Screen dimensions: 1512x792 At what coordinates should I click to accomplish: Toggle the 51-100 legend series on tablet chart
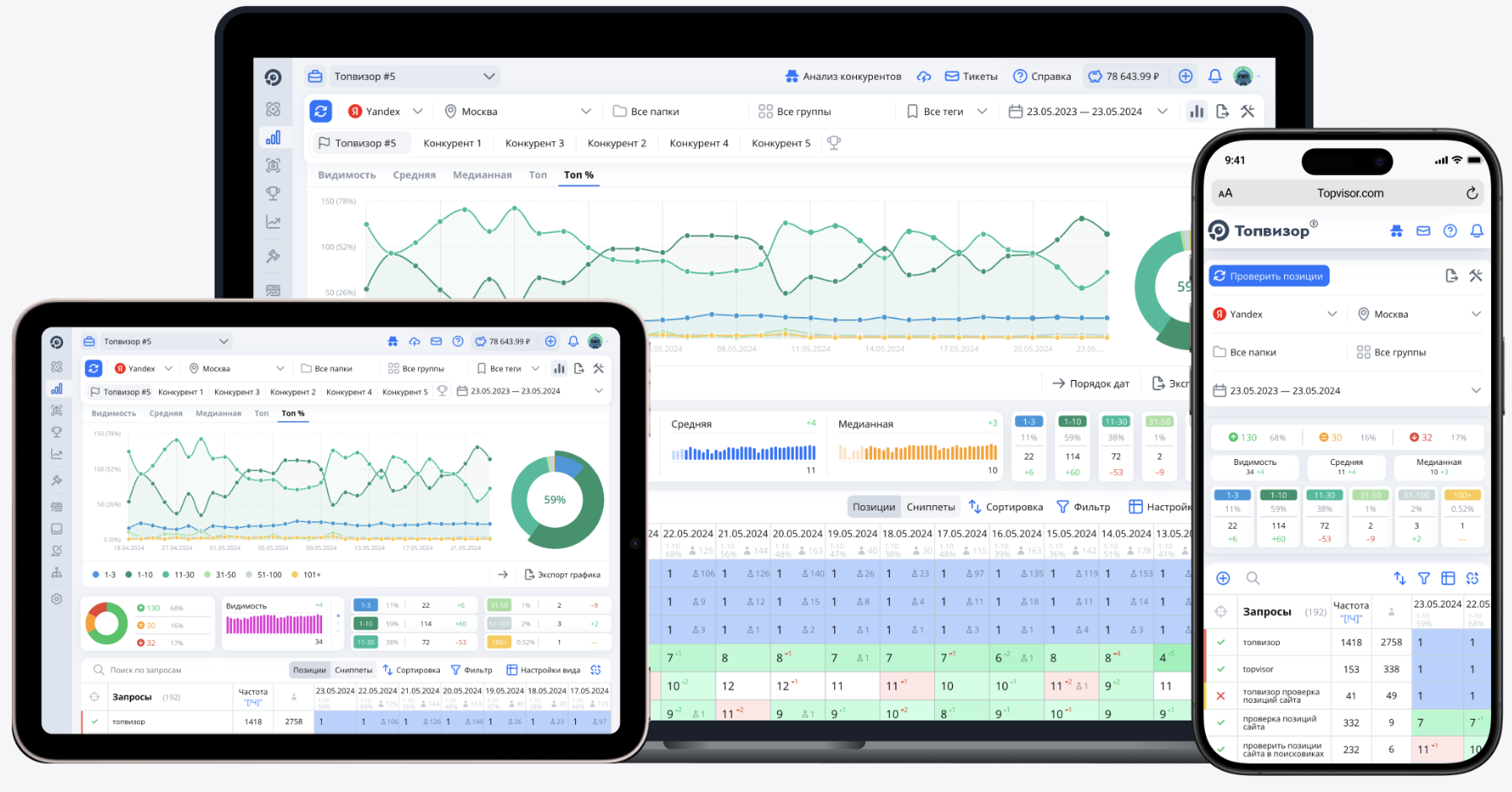click(264, 574)
